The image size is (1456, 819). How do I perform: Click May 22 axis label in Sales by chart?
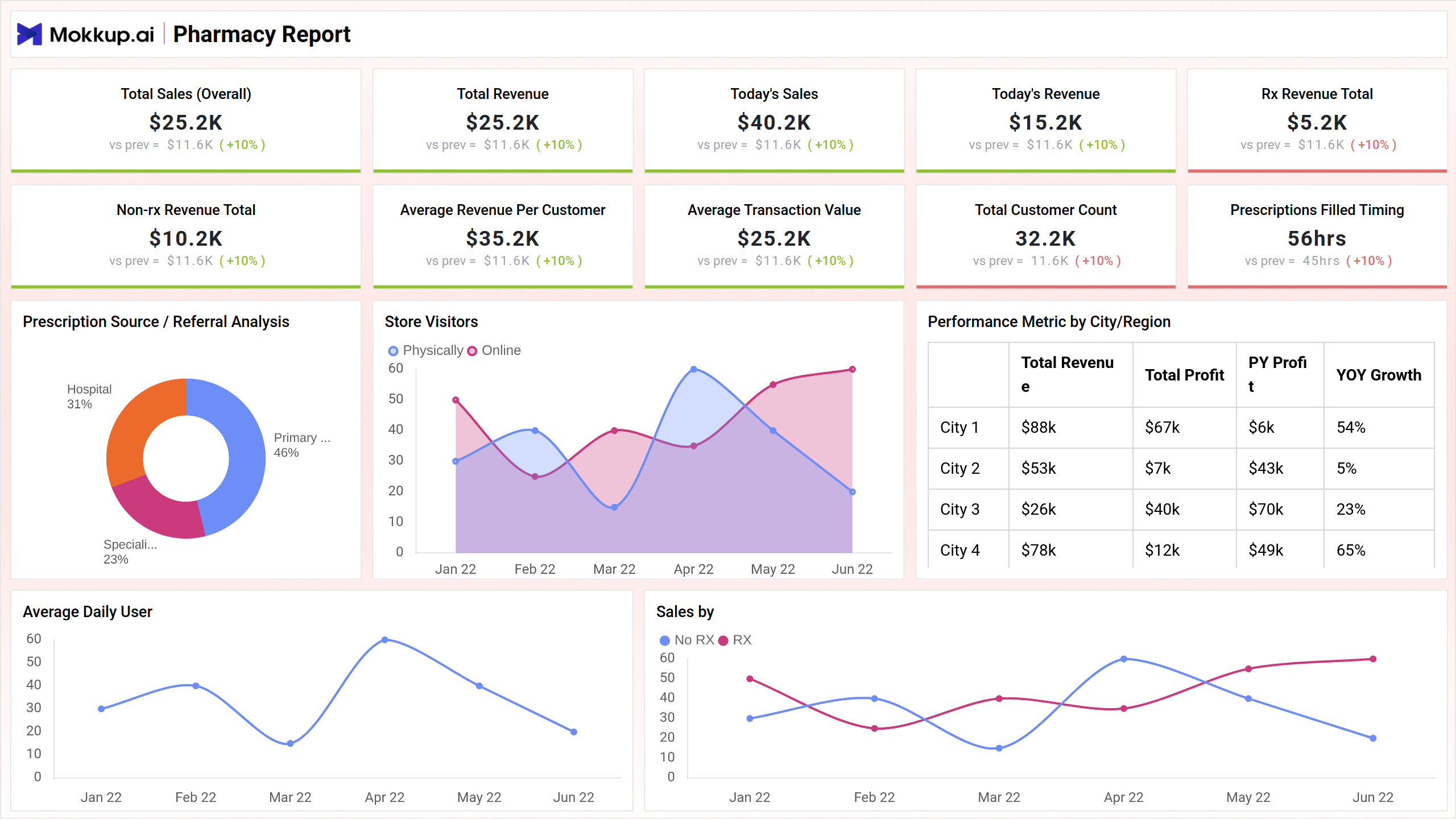point(1248,797)
